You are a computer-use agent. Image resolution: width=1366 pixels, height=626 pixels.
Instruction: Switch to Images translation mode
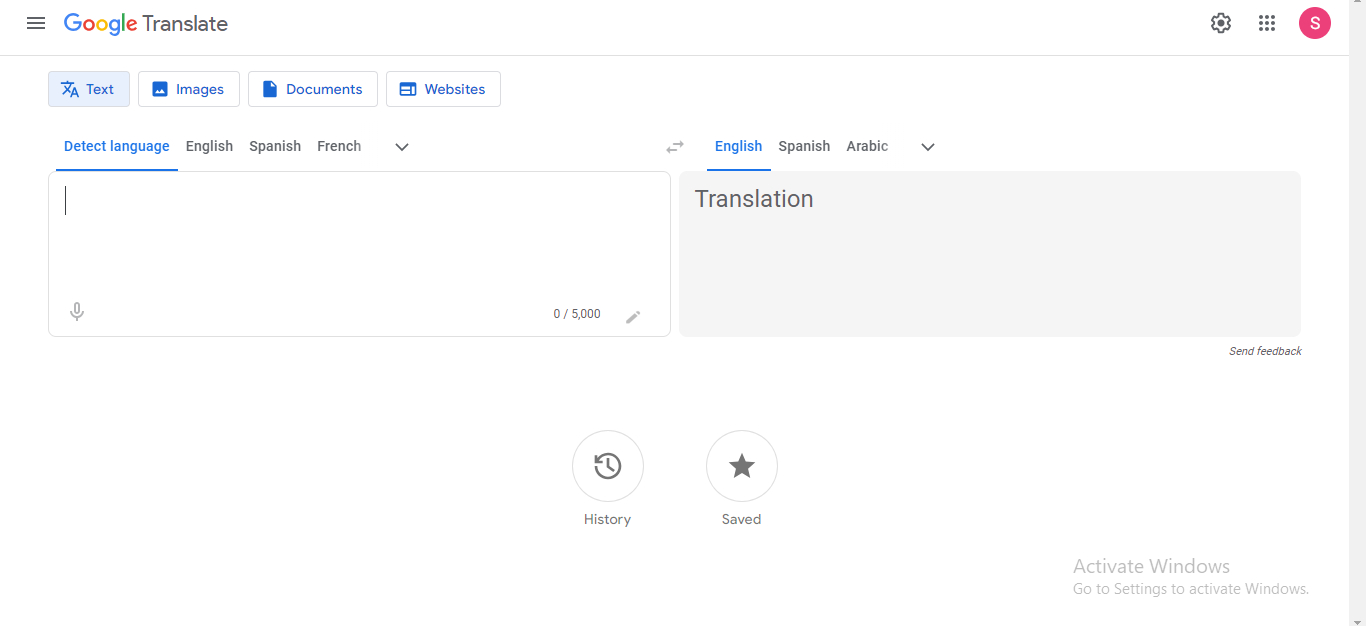[x=189, y=89]
